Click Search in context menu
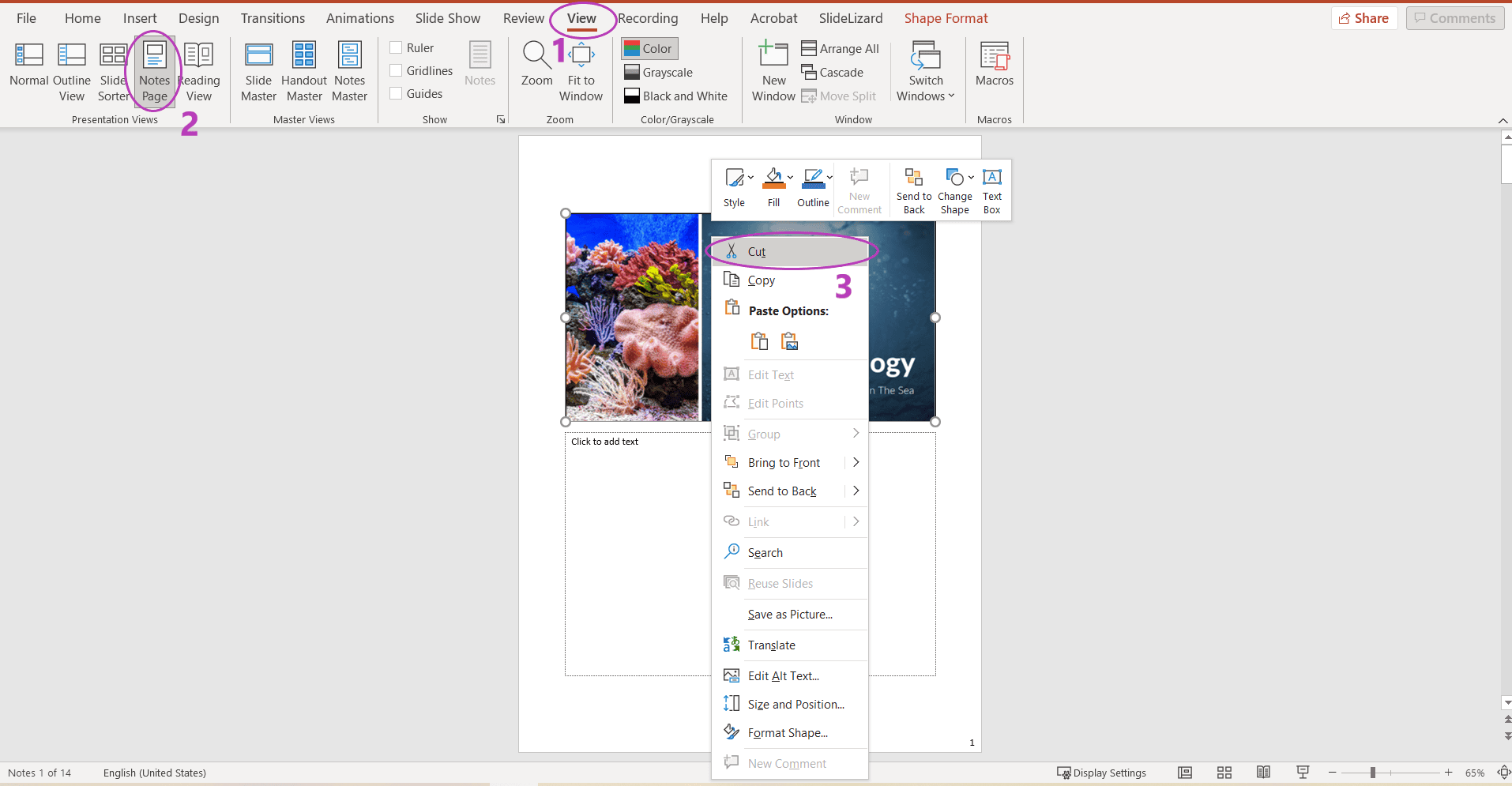This screenshot has height=786, width=1512. 790,553
